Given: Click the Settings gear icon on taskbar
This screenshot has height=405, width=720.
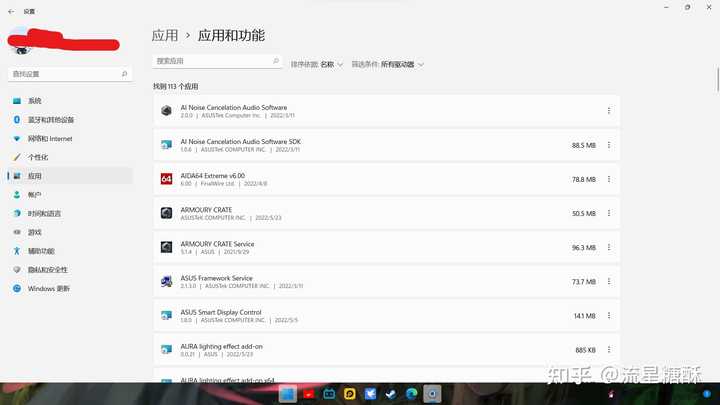Looking at the screenshot, I should pyautogui.click(x=432, y=394).
